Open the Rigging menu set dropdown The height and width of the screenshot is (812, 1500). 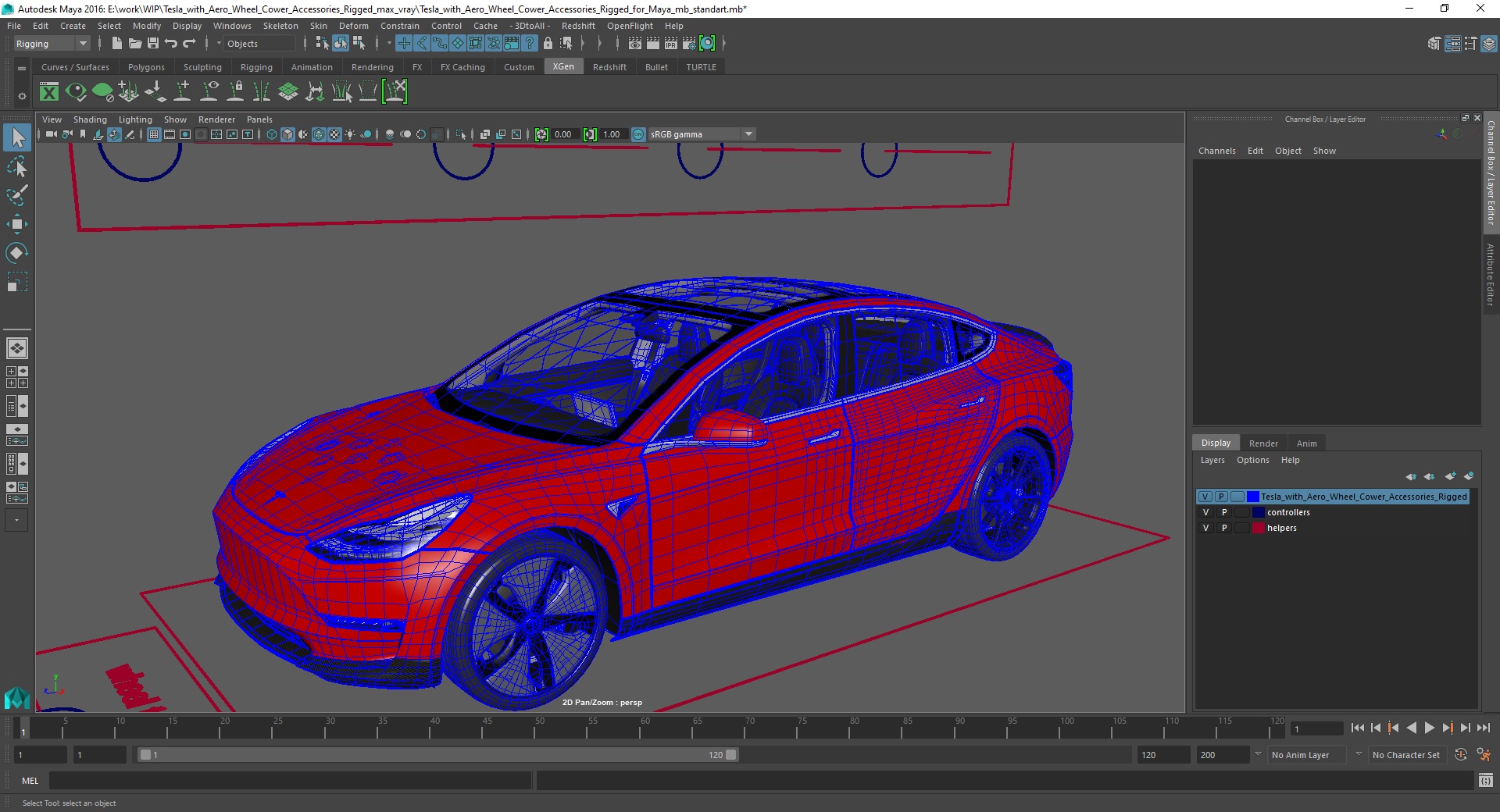pyautogui.click(x=52, y=44)
